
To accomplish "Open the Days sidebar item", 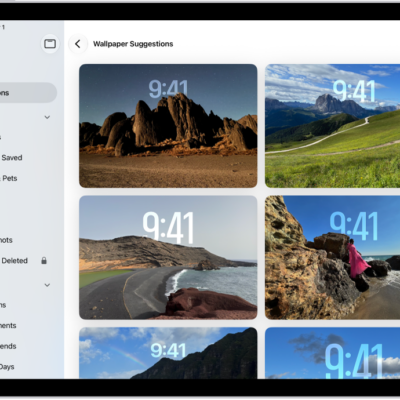I will [7, 367].
